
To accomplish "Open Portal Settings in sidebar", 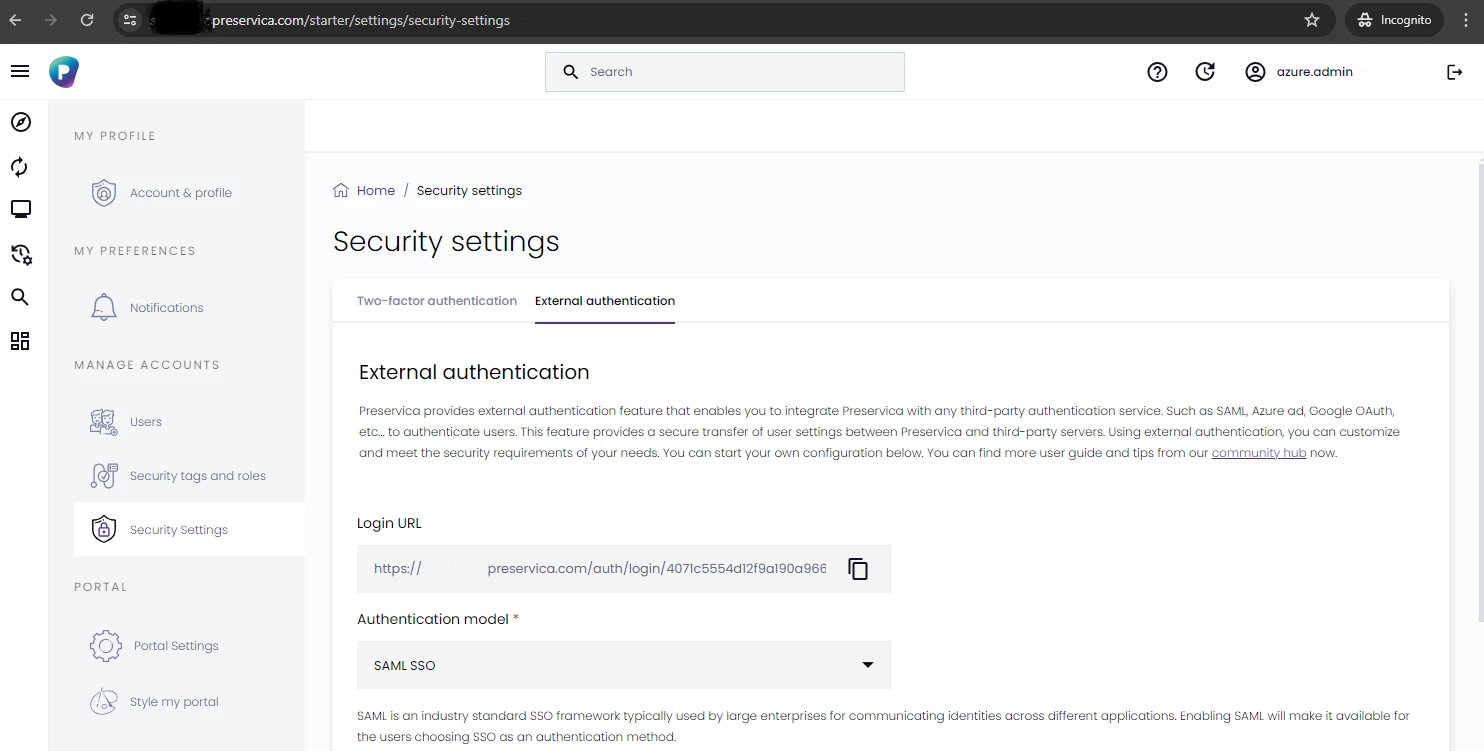I will tap(175, 646).
